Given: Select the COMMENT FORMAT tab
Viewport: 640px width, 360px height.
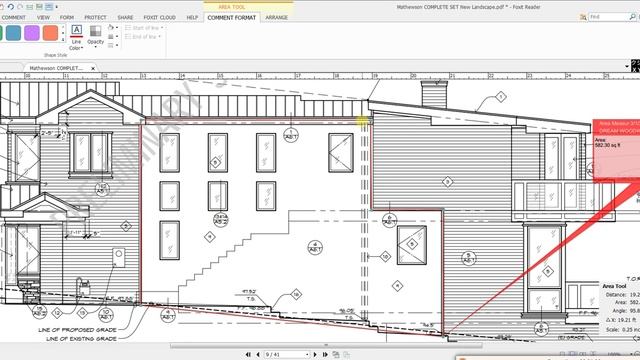Looking at the screenshot, I should click(231, 18).
